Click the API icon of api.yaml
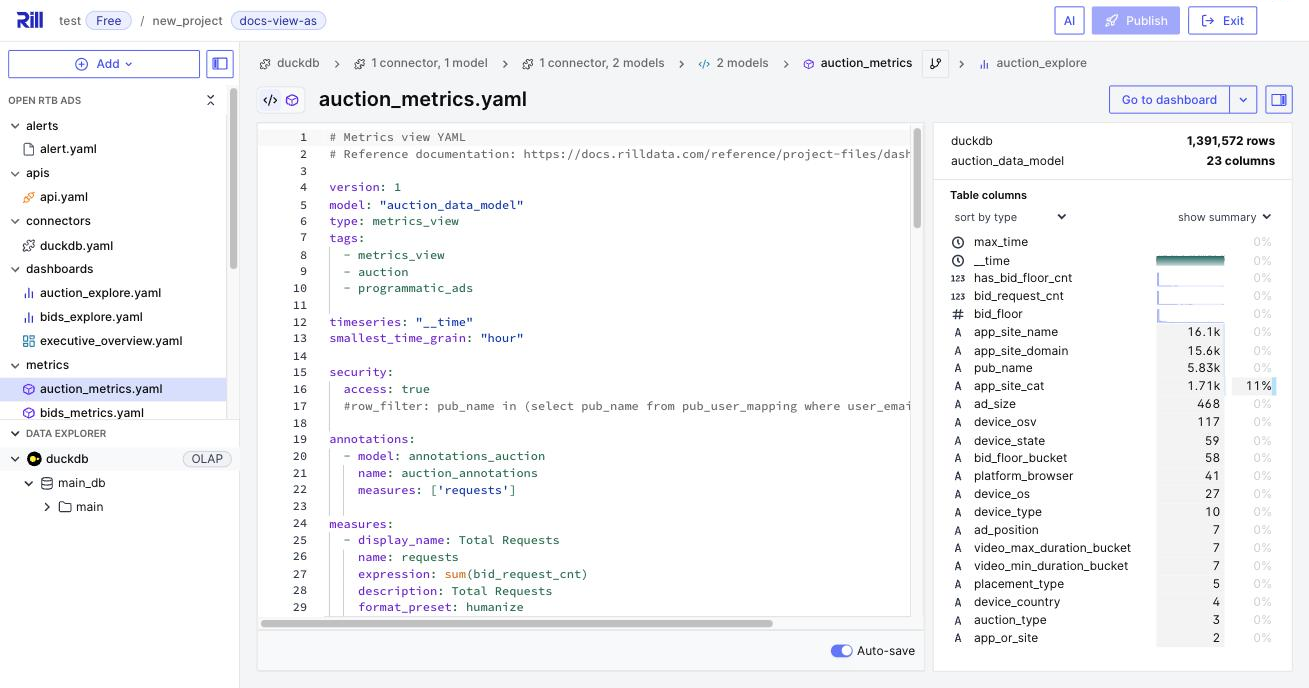 pyautogui.click(x=29, y=197)
